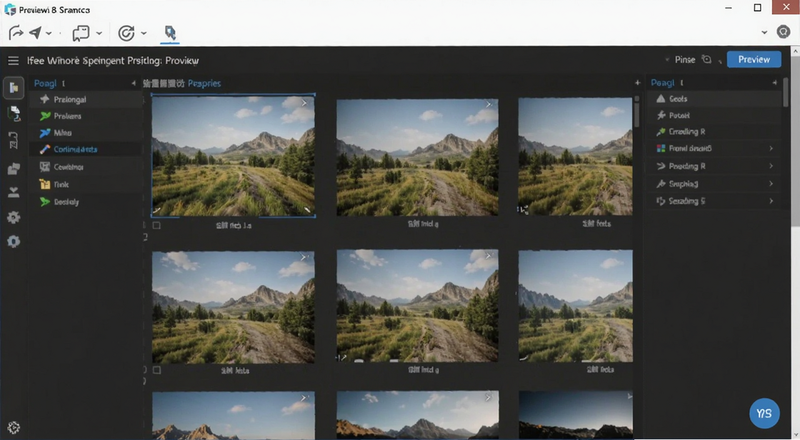Click the blue Preview button

pos(754,59)
